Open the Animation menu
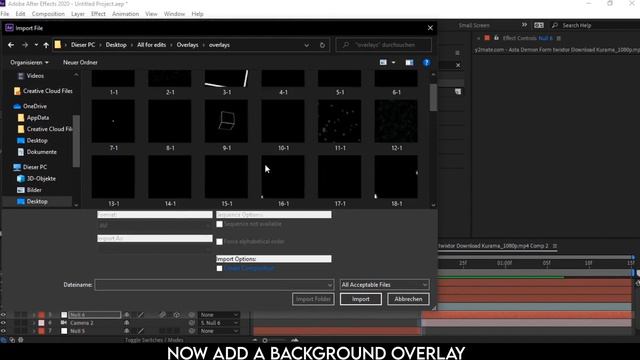The image size is (640, 360). coord(125,14)
